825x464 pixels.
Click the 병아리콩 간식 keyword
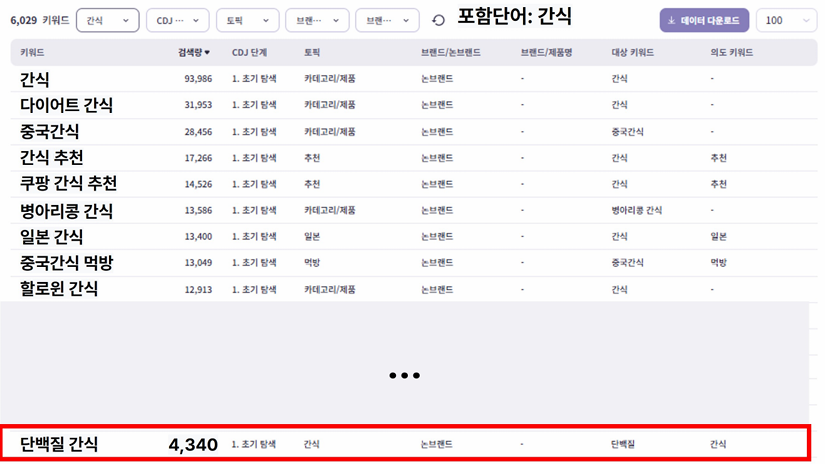pyautogui.click(x=66, y=210)
